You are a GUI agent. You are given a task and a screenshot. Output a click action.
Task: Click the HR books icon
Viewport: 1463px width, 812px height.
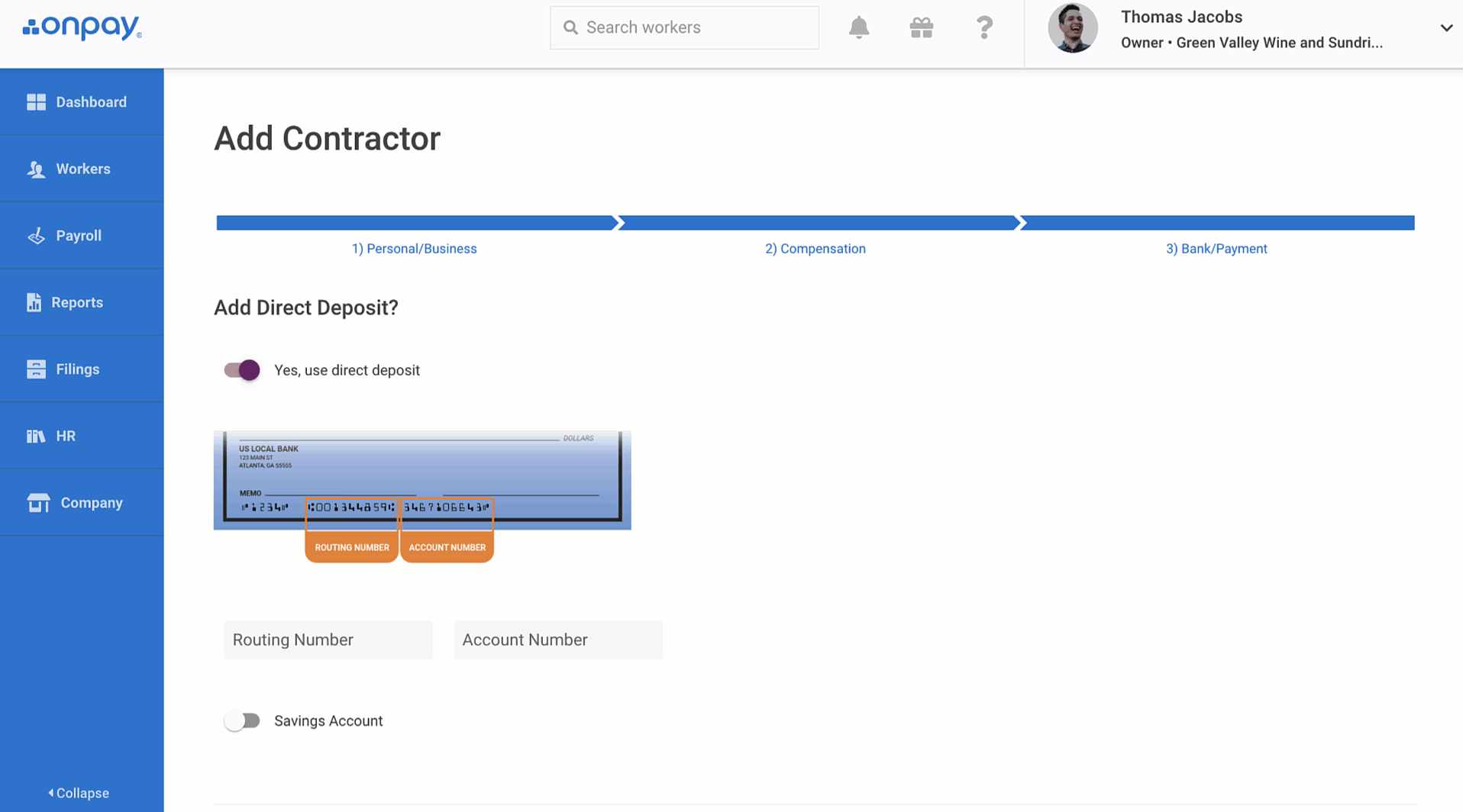coord(36,436)
